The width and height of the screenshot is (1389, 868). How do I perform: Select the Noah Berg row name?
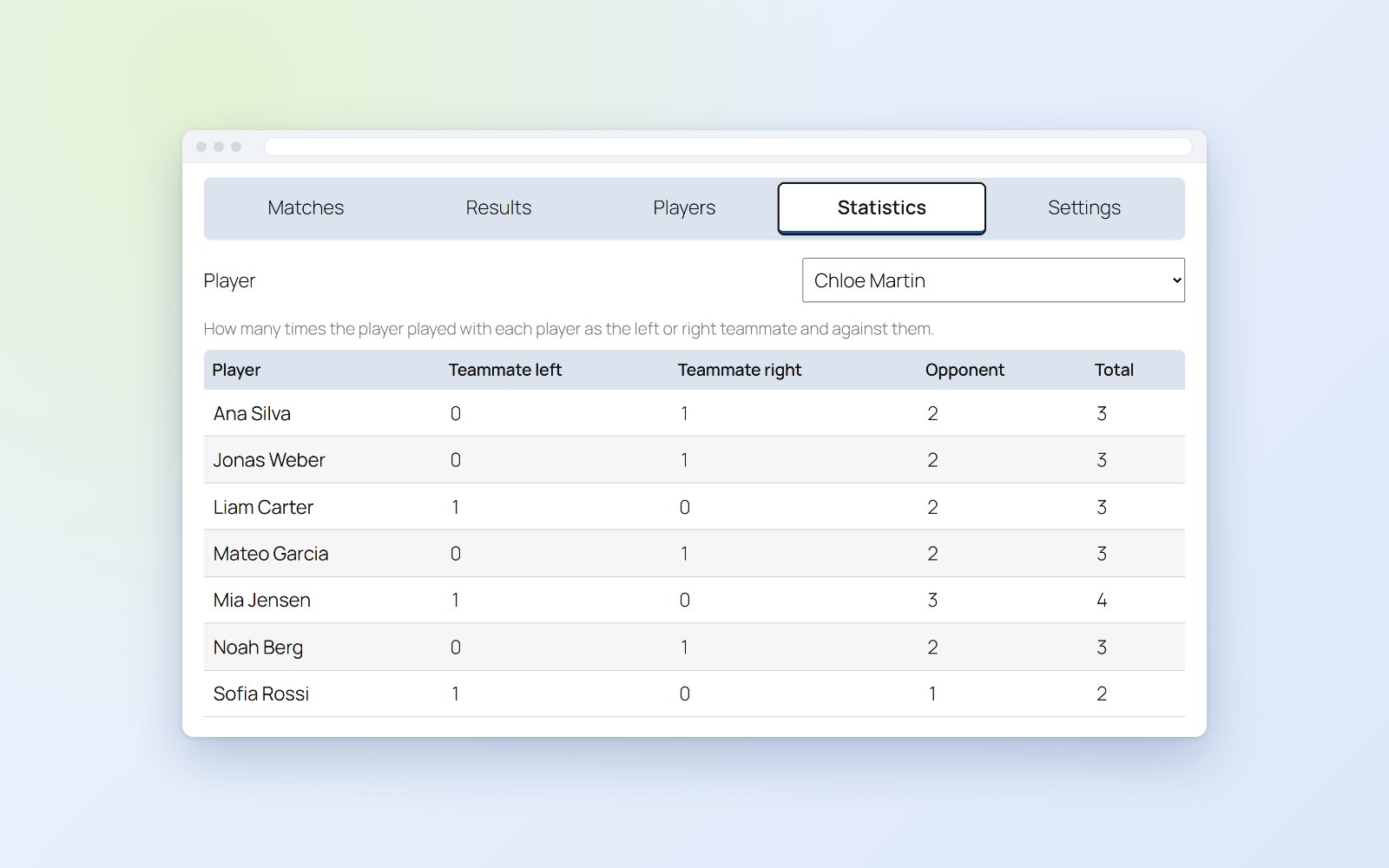click(258, 648)
